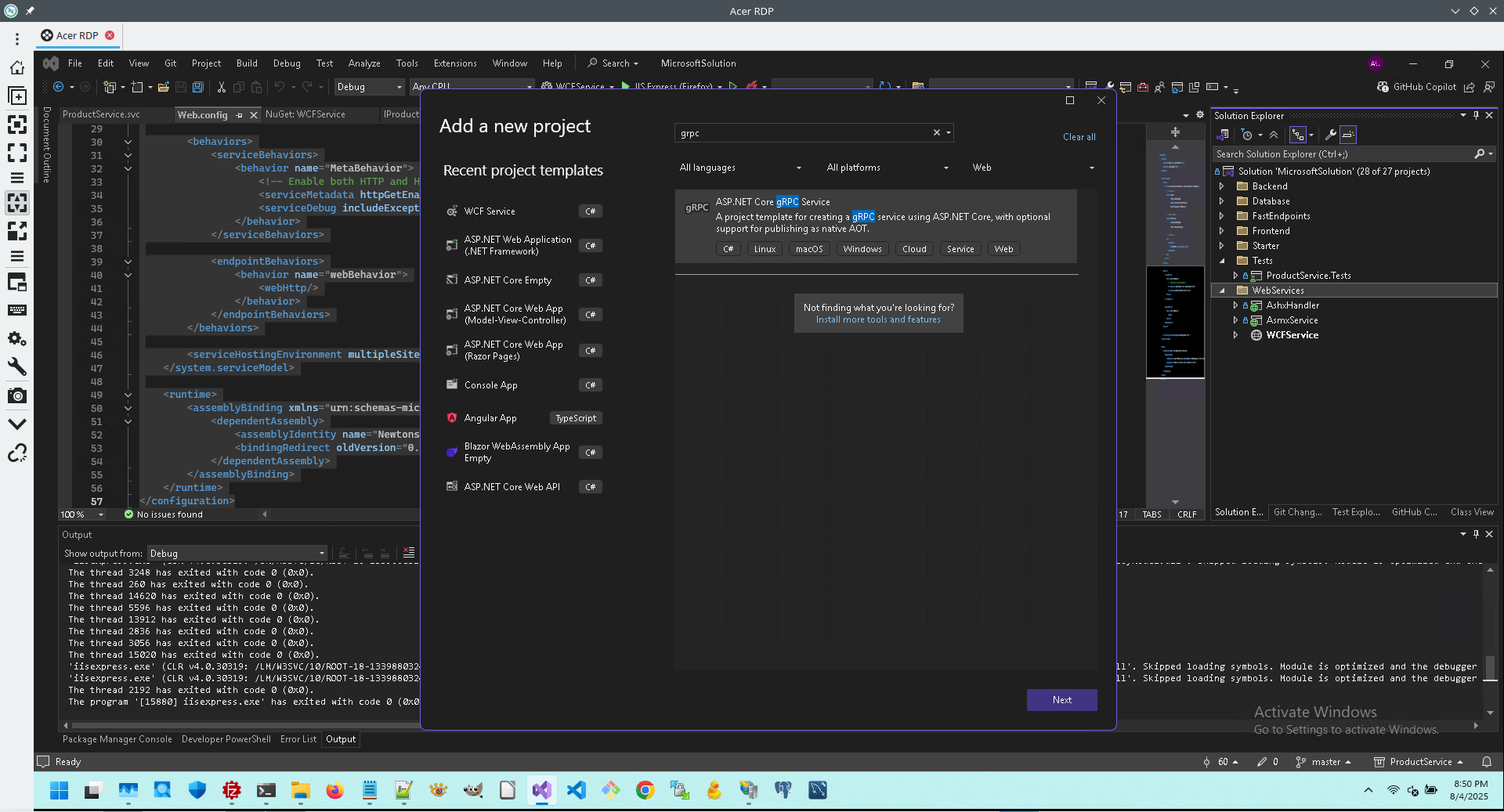Click the Windows Start button
The height and width of the screenshot is (812, 1504).
59,790
